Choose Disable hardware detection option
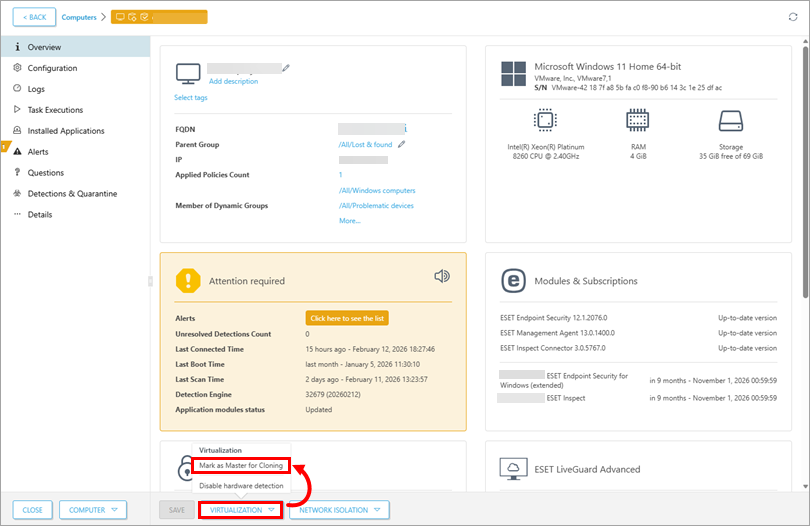 click(240, 486)
